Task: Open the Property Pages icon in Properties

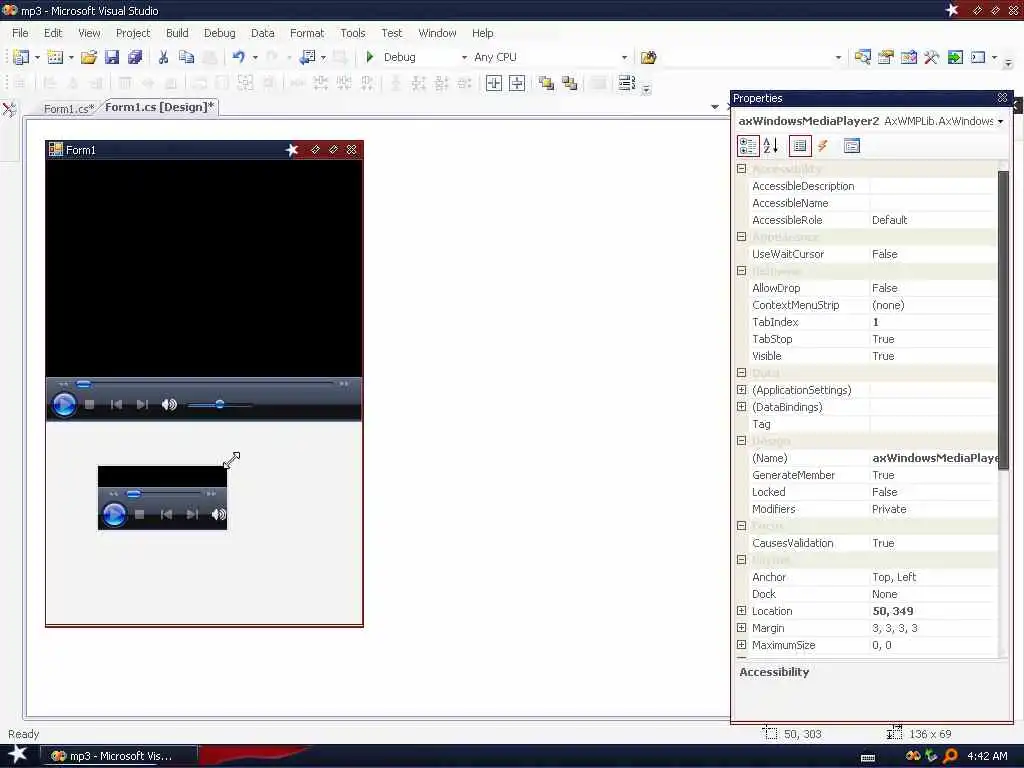Action: pyautogui.click(x=852, y=146)
